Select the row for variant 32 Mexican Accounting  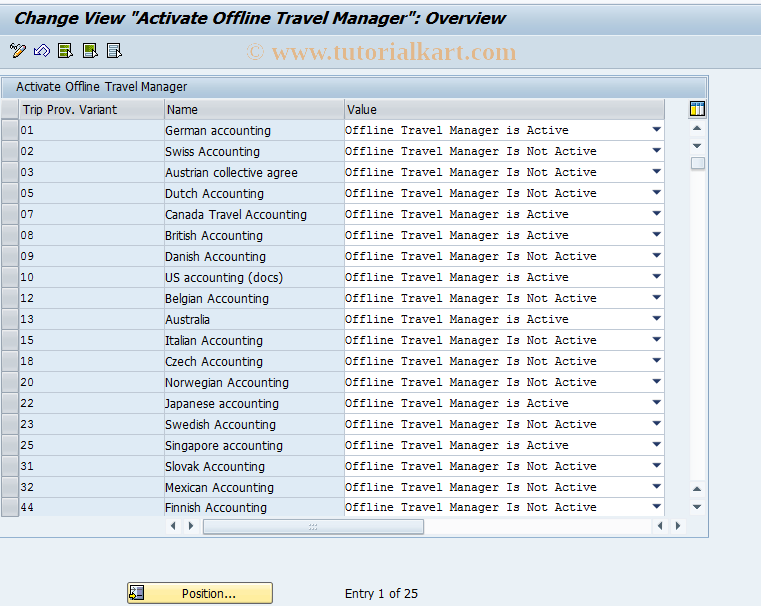[x=10, y=487]
